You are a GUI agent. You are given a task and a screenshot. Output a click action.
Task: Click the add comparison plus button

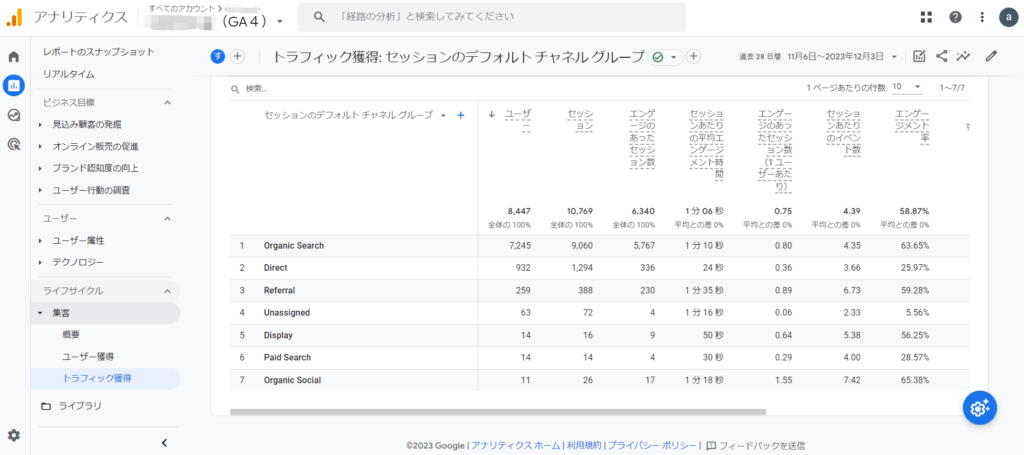tap(238, 57)
